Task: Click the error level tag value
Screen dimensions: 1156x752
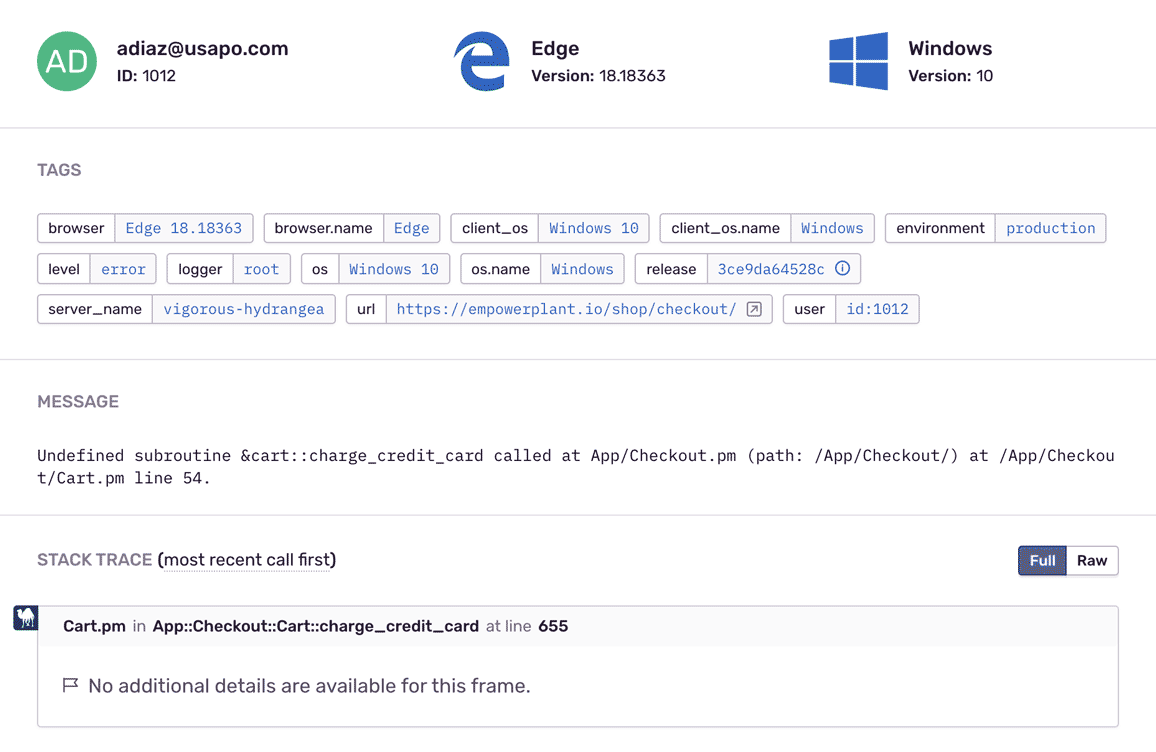Action: 123,269
